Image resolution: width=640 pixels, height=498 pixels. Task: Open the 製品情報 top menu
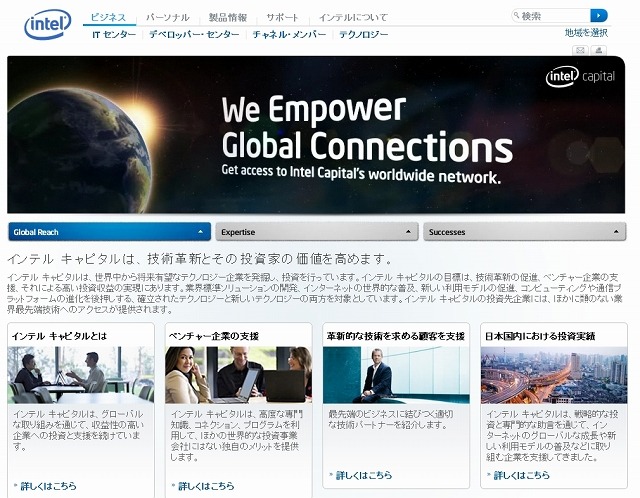228,18
